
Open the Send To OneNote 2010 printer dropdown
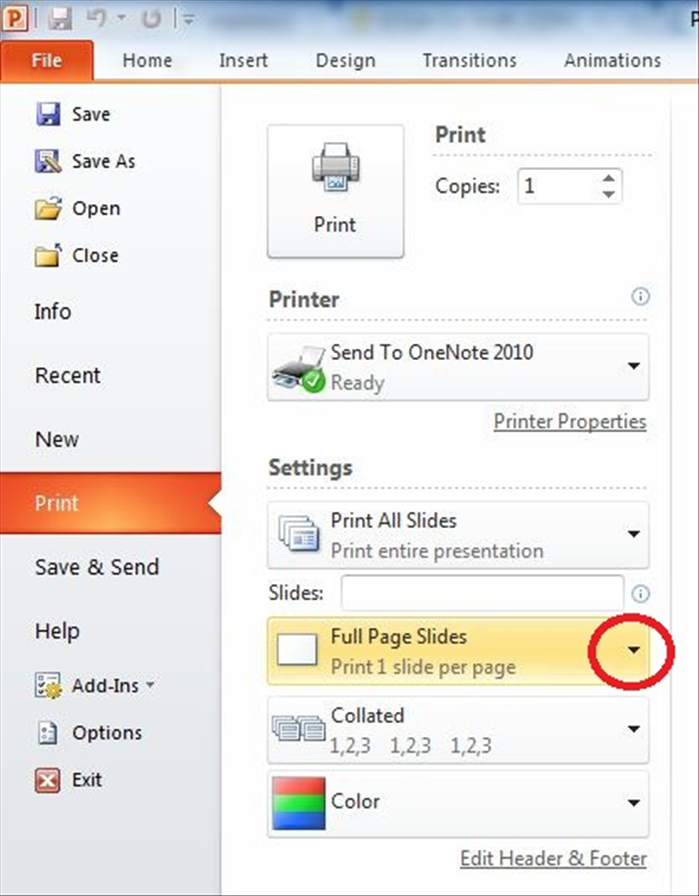(458, 367)
